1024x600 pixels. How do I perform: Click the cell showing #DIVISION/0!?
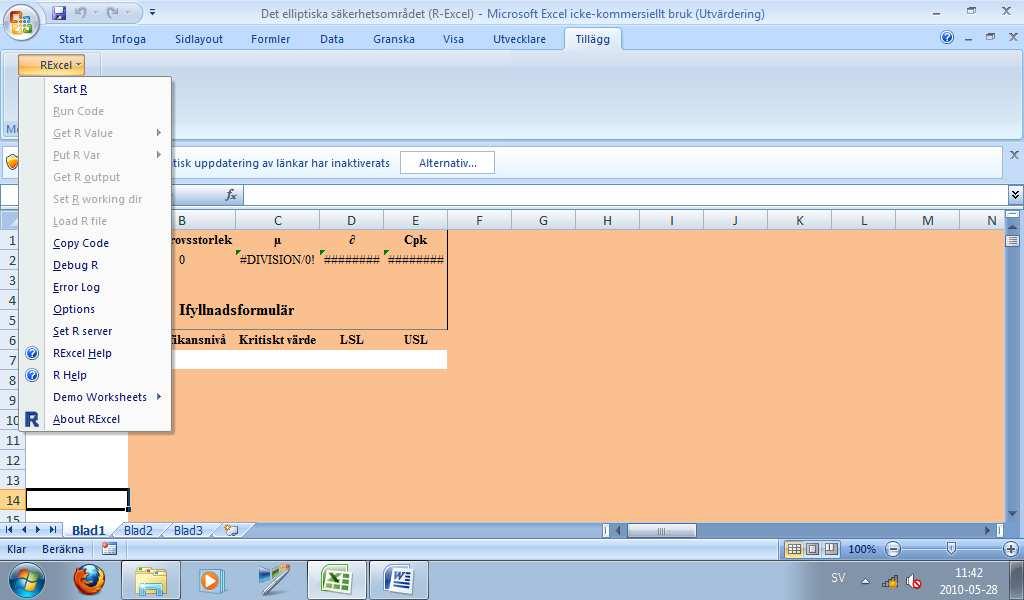click(x=277, y=260)
